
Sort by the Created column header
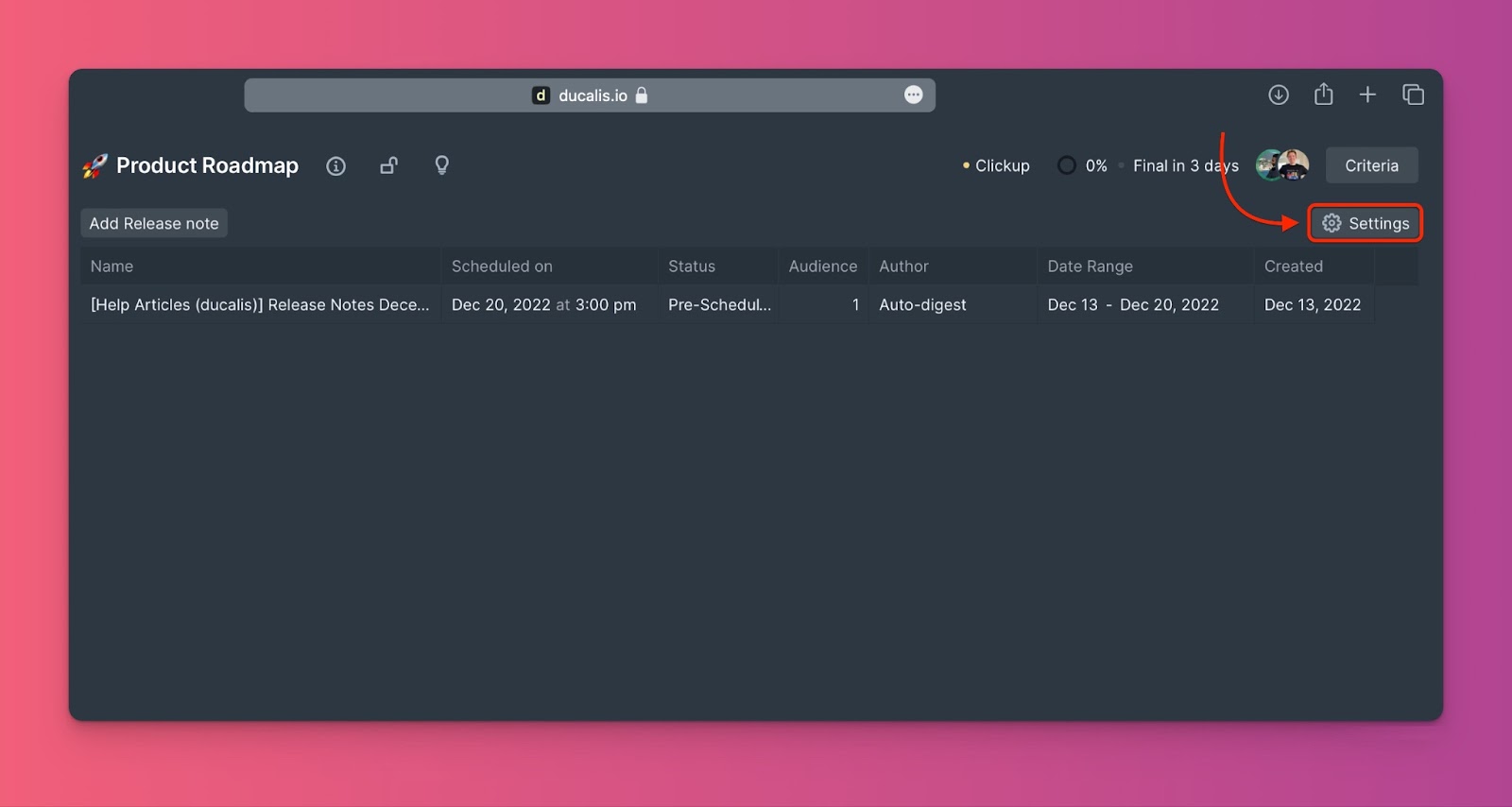1314,266
